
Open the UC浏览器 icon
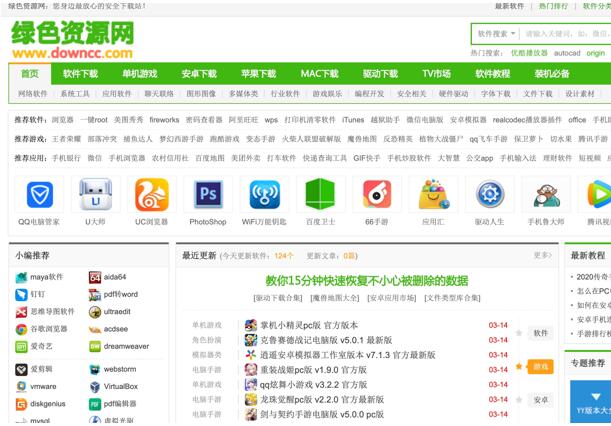(152, 194)
